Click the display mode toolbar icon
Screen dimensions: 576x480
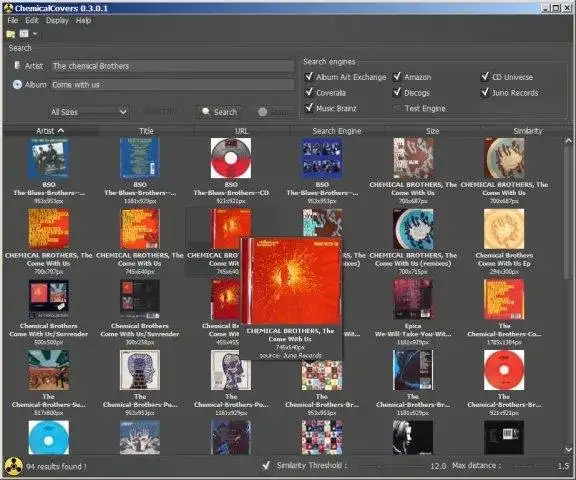24,34
